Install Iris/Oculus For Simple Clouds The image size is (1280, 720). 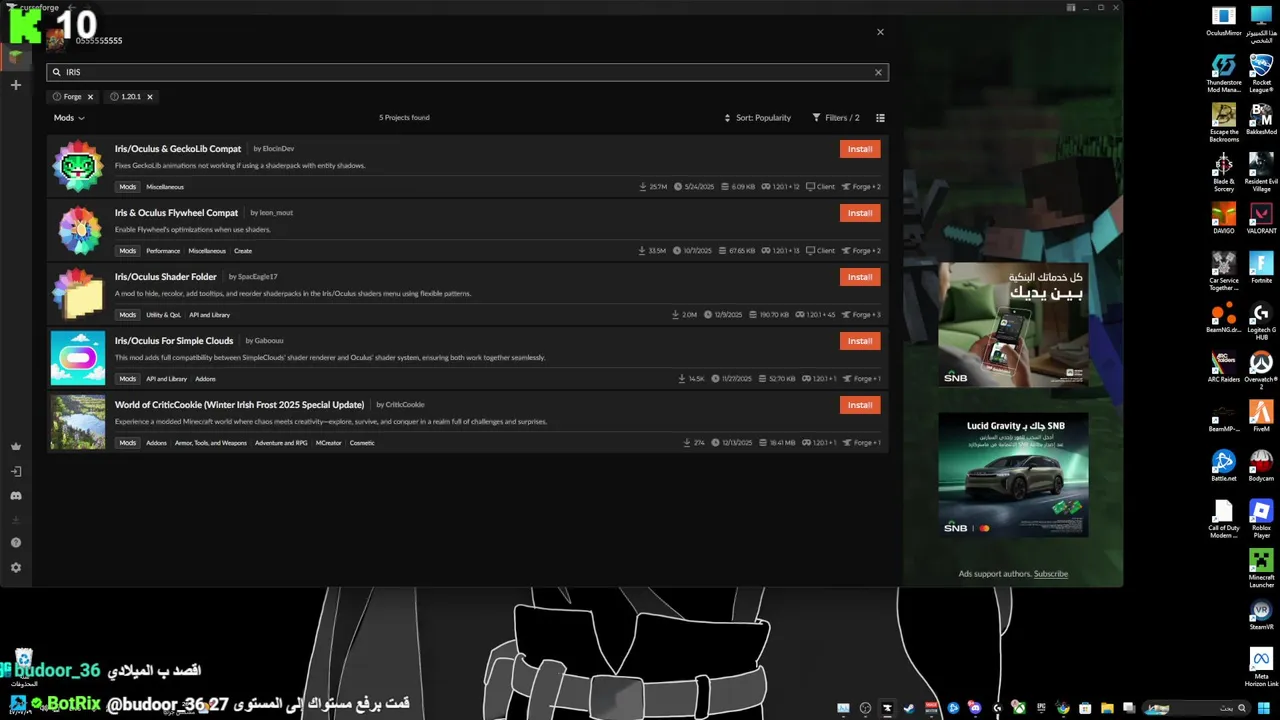click(x=860, y=341)
